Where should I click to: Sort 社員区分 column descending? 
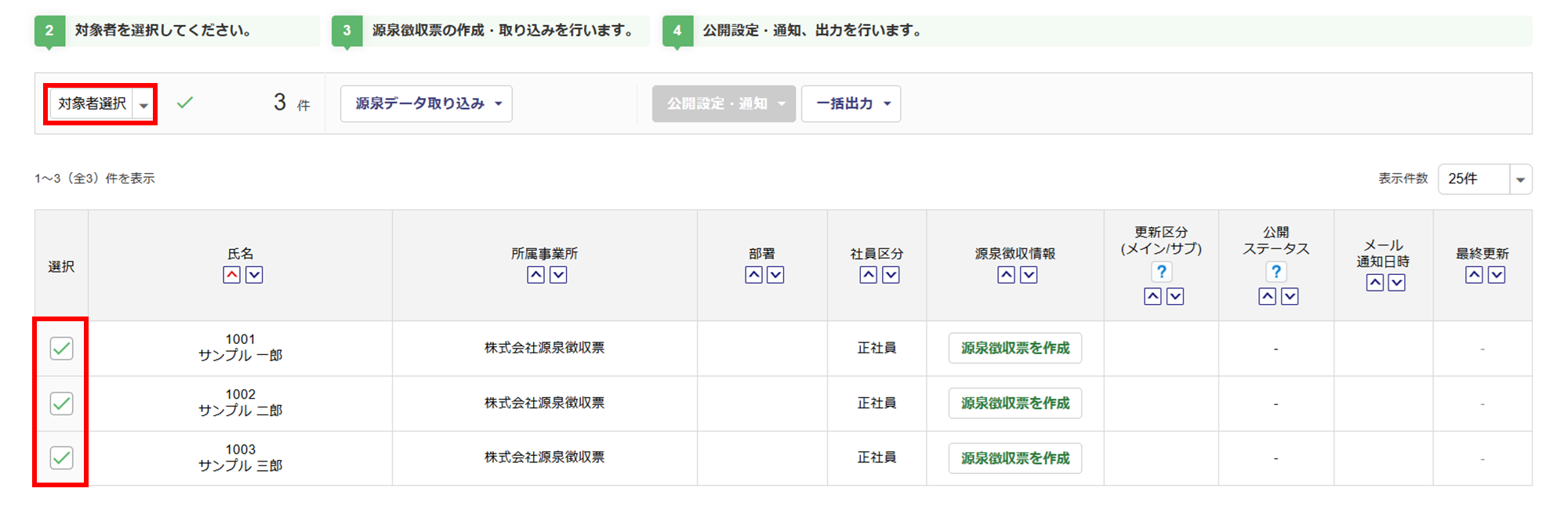click(x=891, y=275)
